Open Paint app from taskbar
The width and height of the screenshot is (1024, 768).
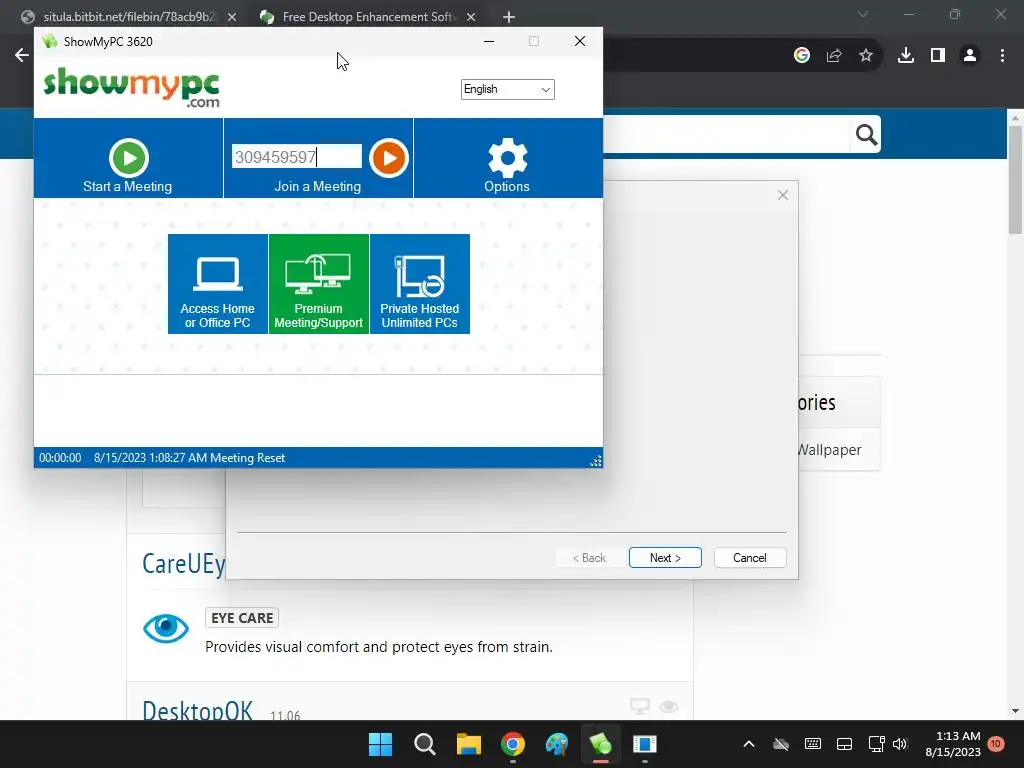[557, 744]
